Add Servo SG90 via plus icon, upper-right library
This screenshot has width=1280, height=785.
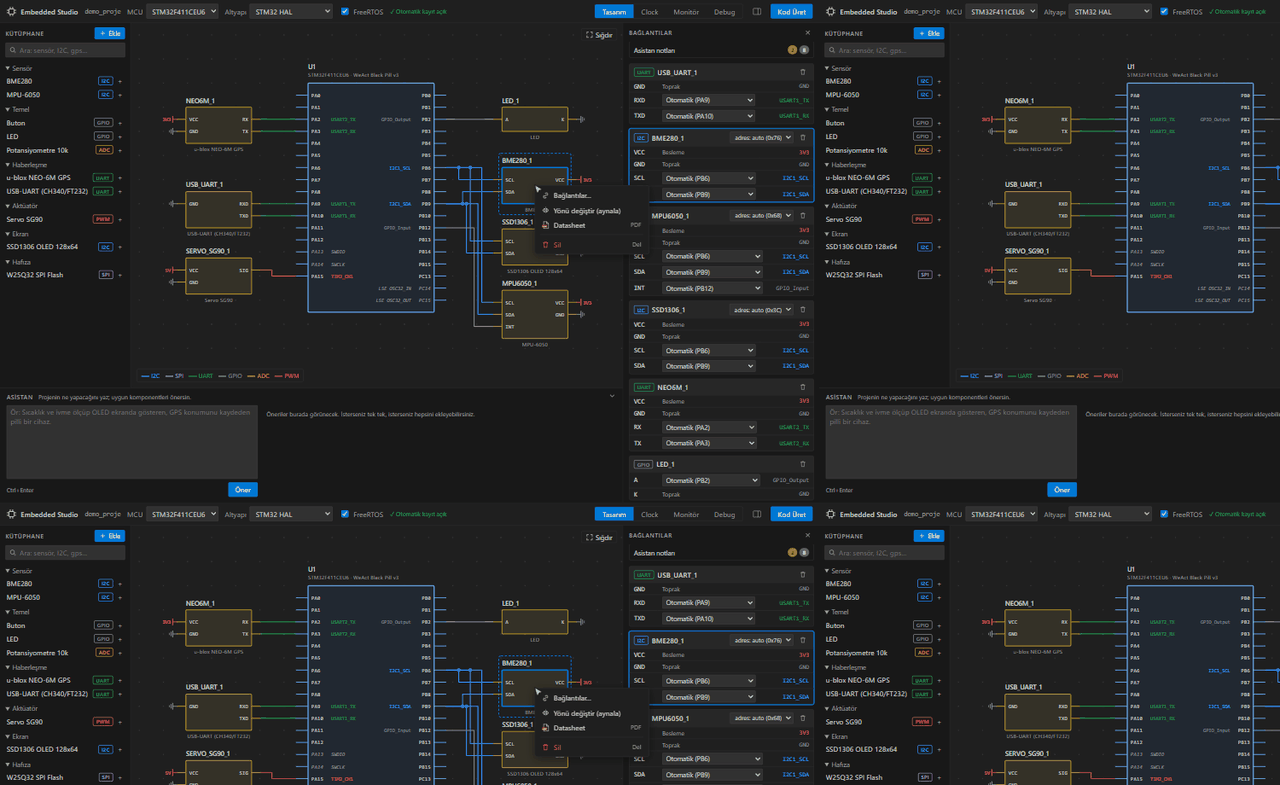pos(939,219)
